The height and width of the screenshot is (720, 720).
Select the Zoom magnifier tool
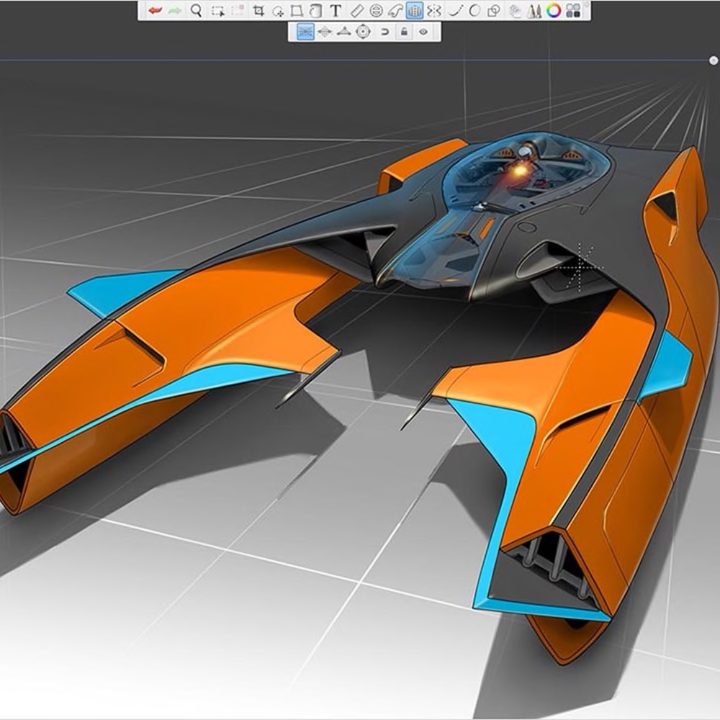(196, 11)
